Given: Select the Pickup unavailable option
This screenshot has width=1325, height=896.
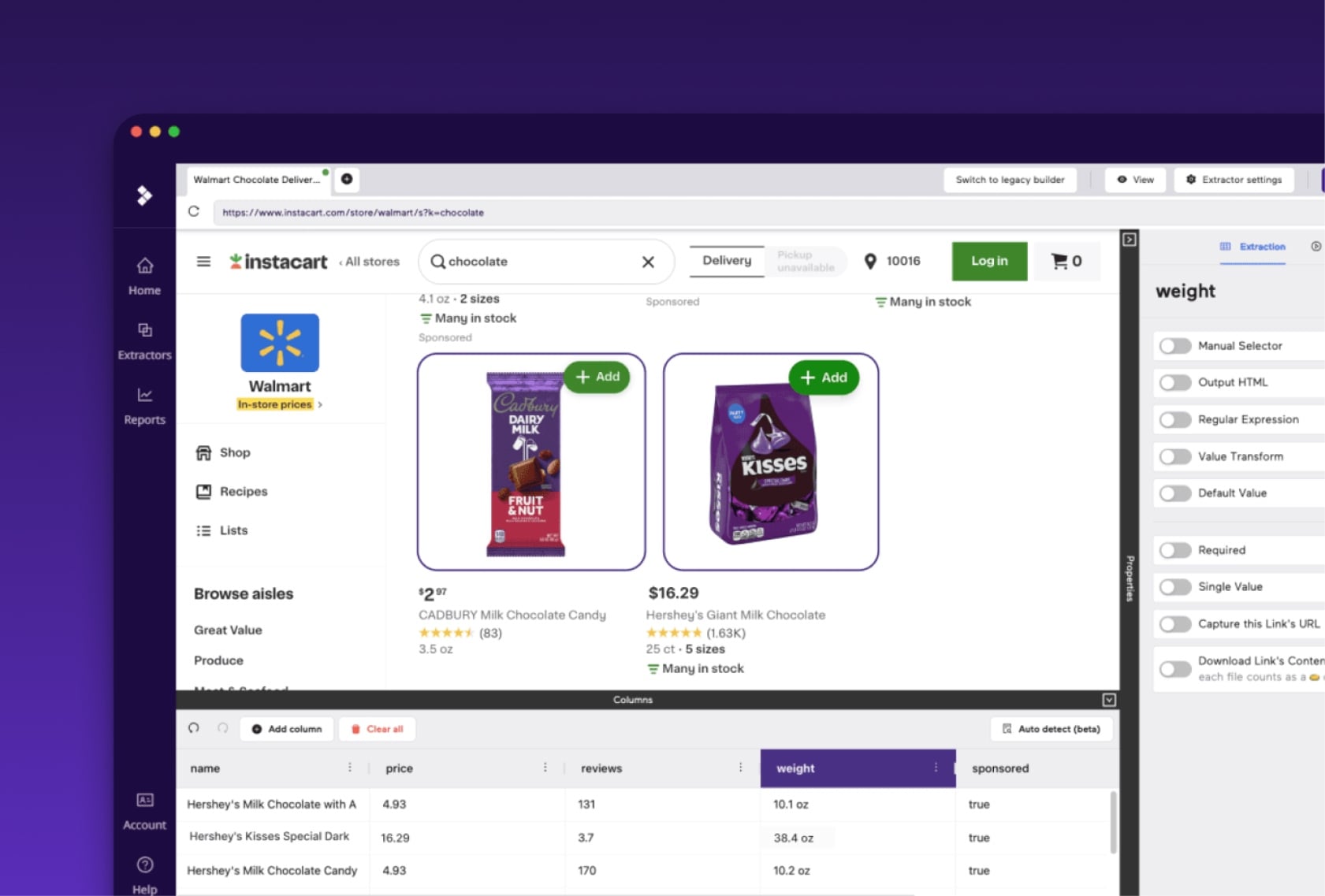Looking at the screenshot, I should coord(806,262).
